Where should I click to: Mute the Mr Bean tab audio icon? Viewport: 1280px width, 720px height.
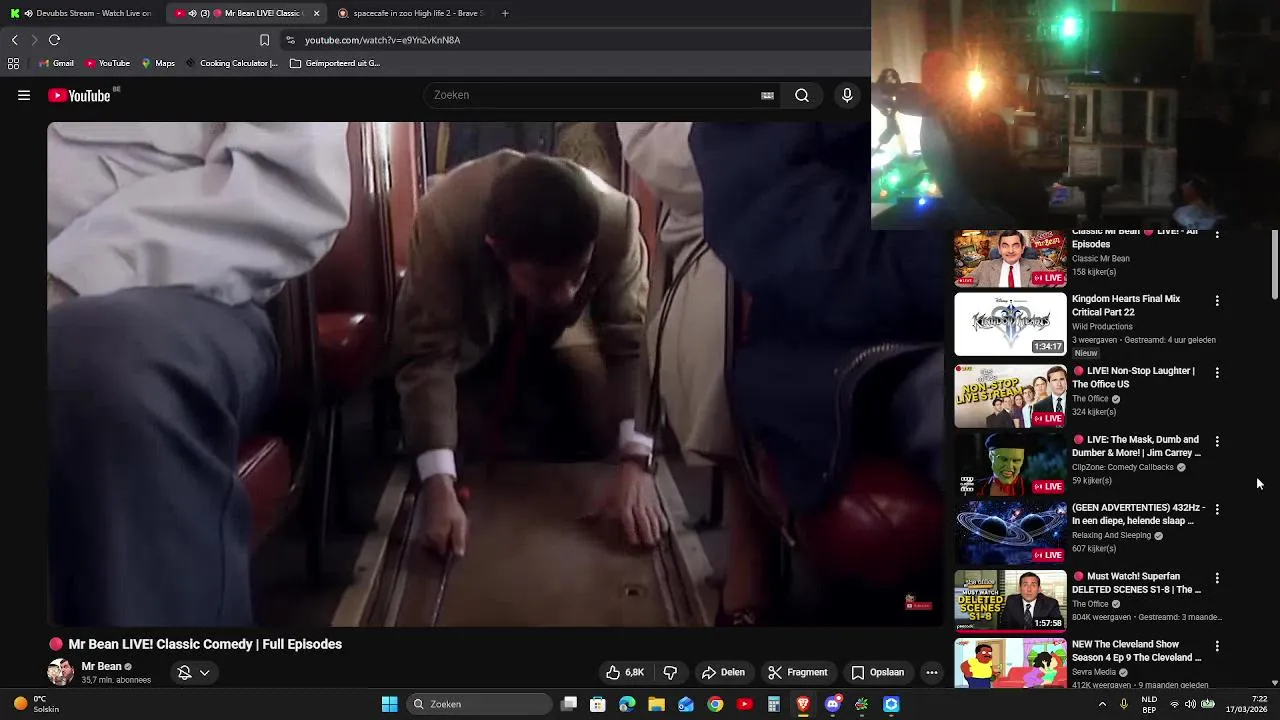point(192,13)
